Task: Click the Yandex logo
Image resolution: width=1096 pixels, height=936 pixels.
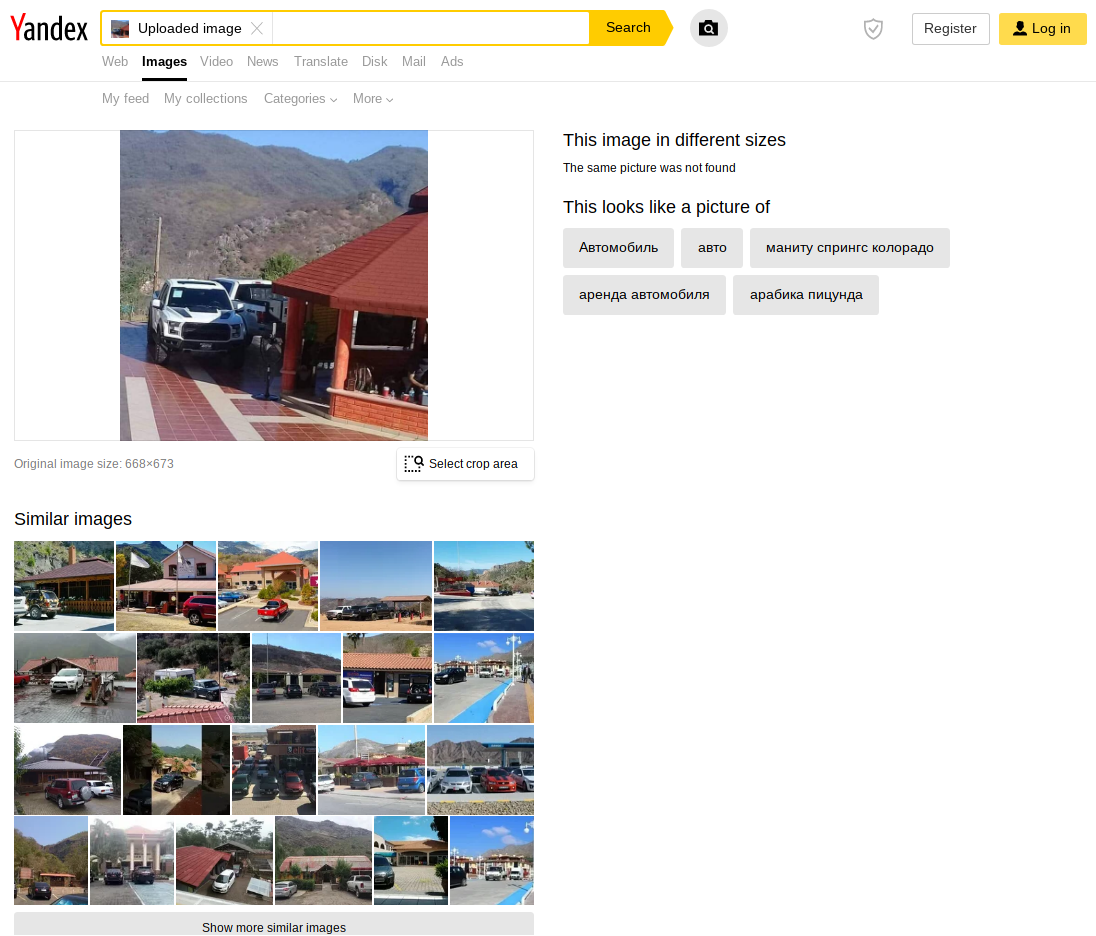Action: coord(49,28)
